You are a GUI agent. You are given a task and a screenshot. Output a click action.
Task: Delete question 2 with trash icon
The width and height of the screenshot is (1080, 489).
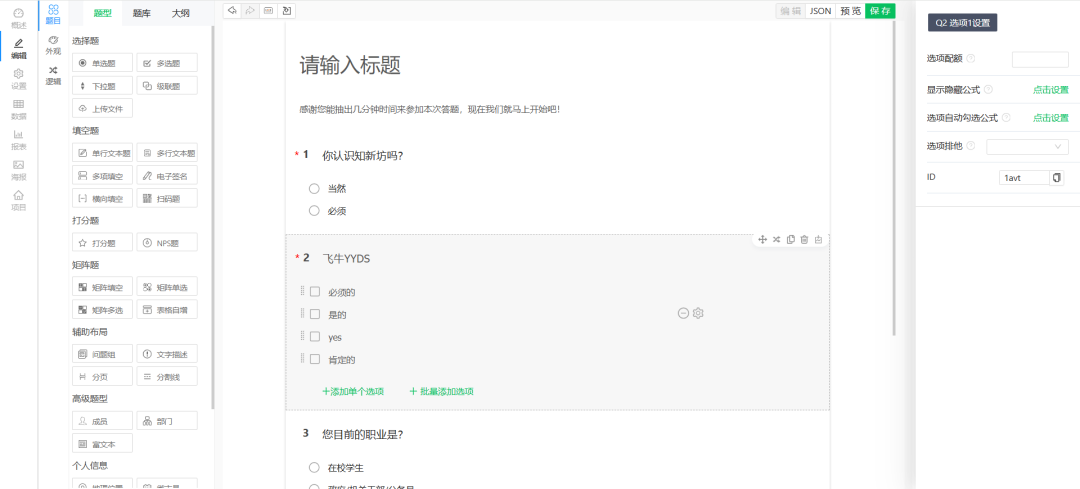804,239
